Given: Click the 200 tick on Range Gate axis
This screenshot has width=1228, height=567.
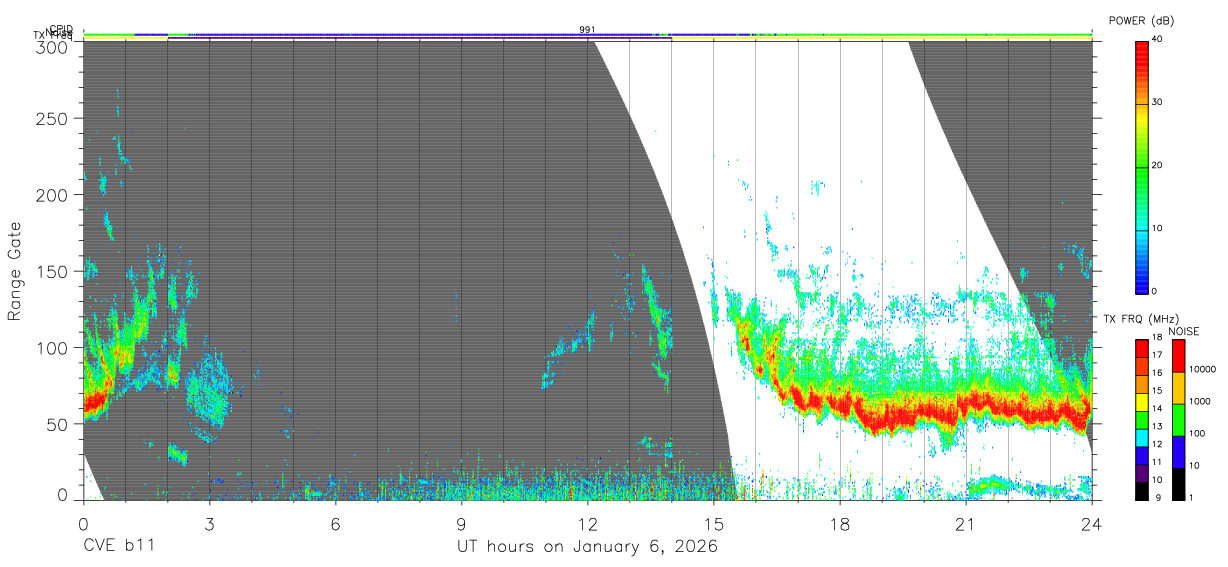Looking at the screenshot, I should (x=52, y=195).
